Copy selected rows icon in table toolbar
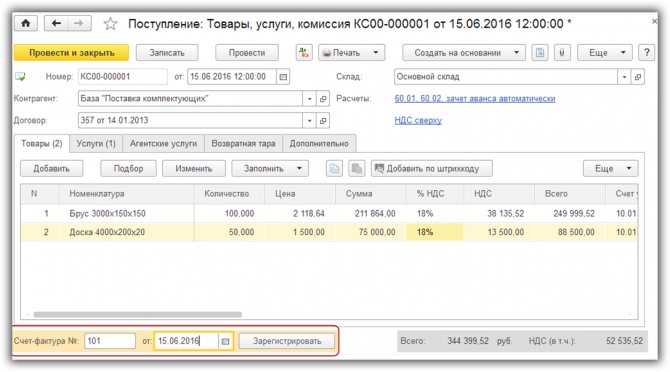 pyautogui.click(x=334, y=169)
